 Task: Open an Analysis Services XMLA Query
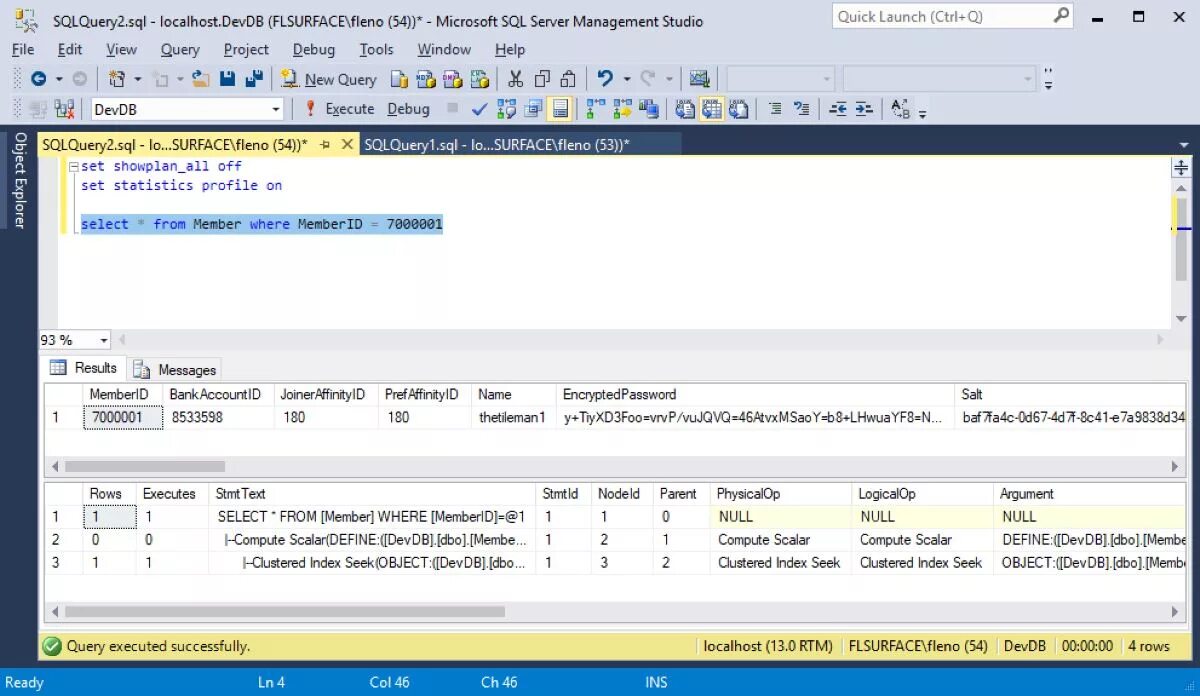(479, 79)
